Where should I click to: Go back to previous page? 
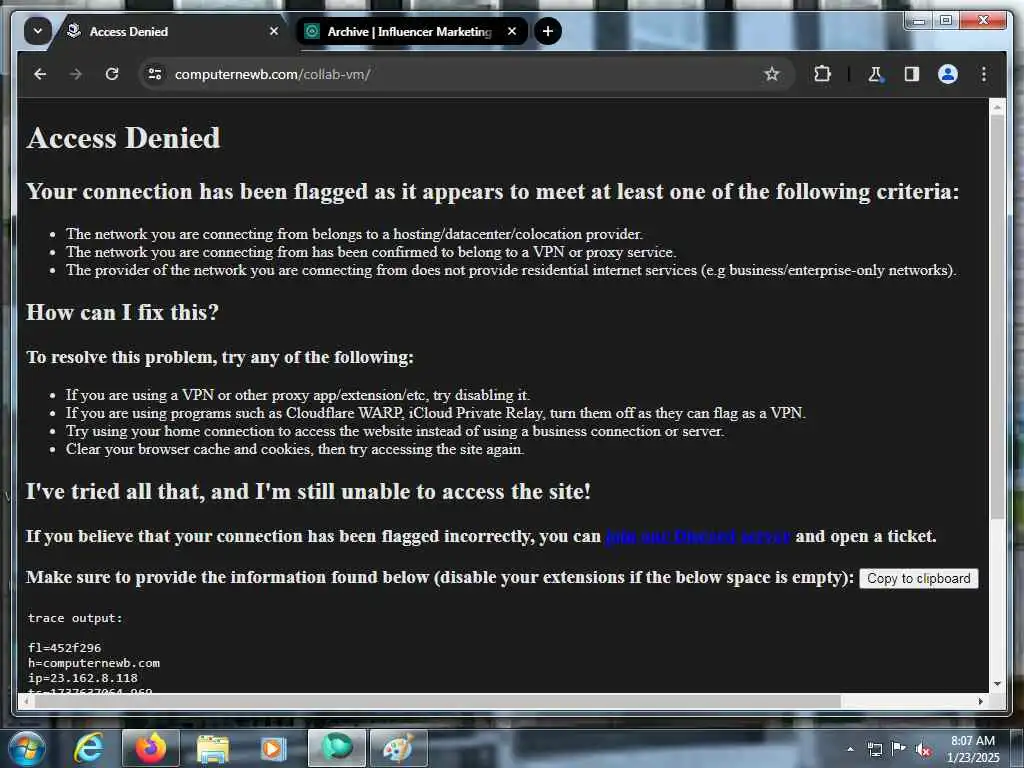pos(40,74)
